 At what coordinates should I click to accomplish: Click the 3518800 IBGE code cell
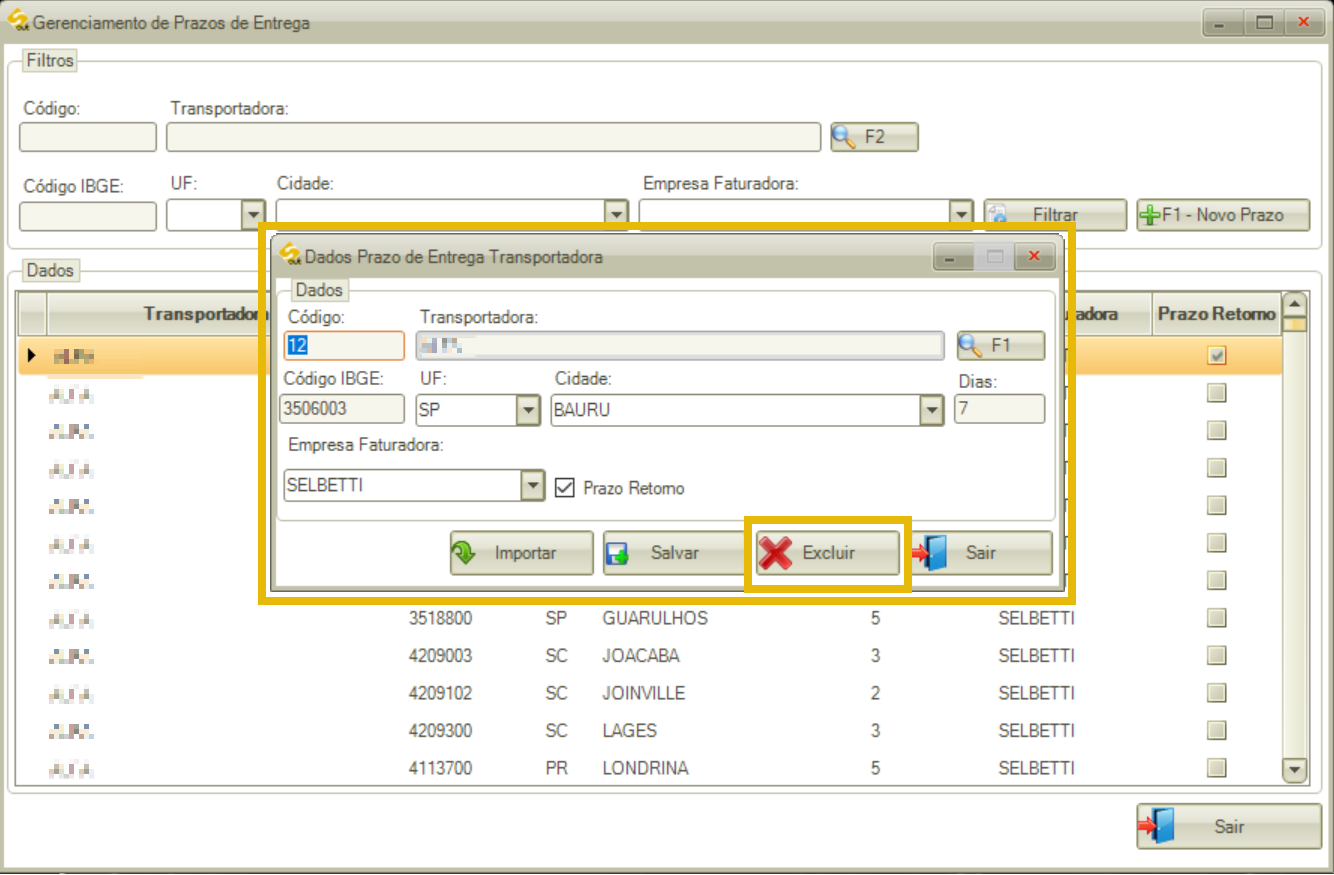point(441,618)
